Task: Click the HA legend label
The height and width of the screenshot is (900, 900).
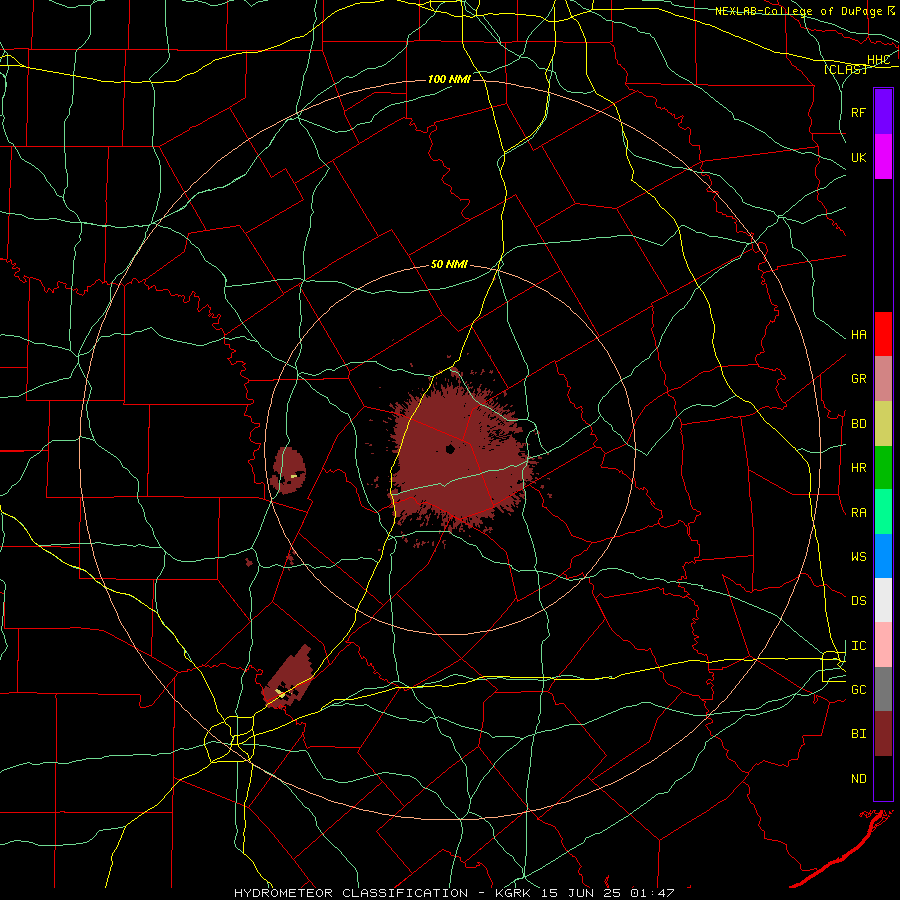Action: [x=858, y=335]
